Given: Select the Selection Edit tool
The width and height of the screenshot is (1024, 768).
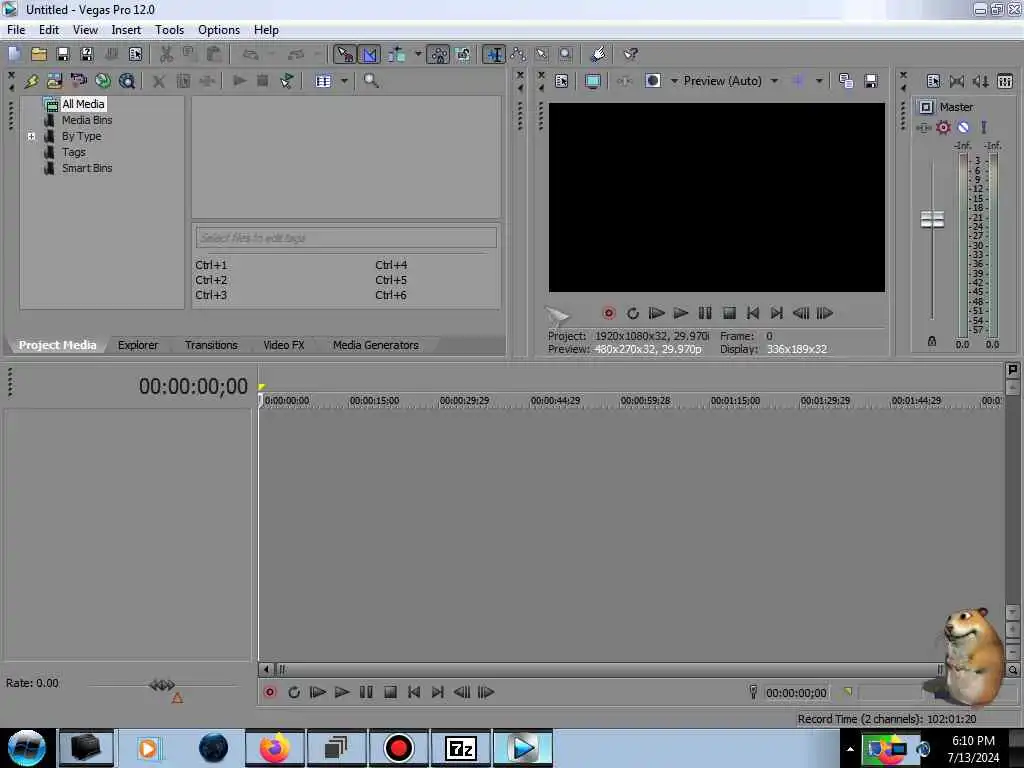Looking at the screenshot, I should 541,54.
